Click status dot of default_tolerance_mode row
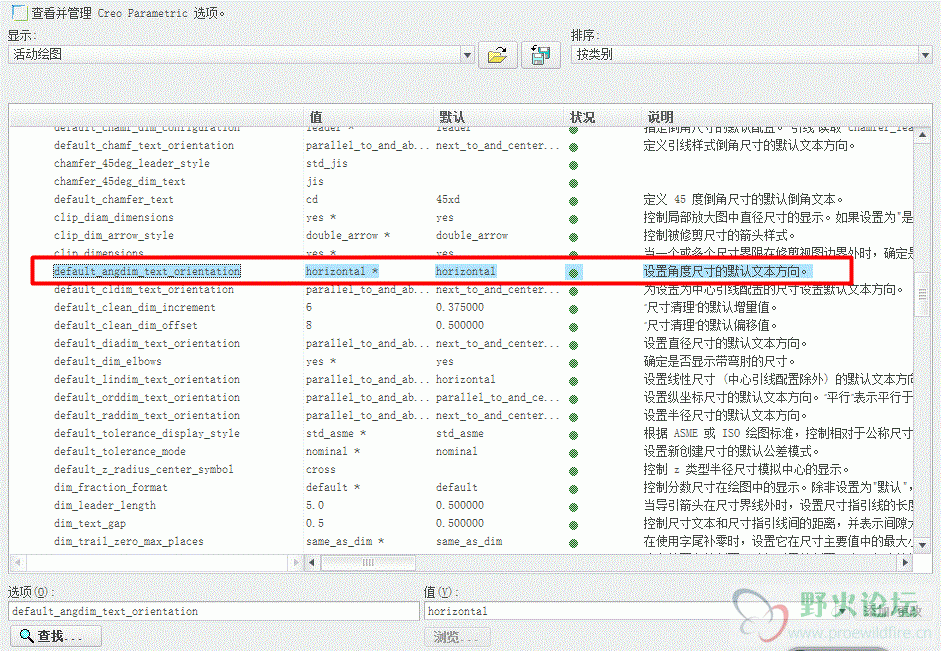This screenshot has width=941, height=651. pos(574,453)
